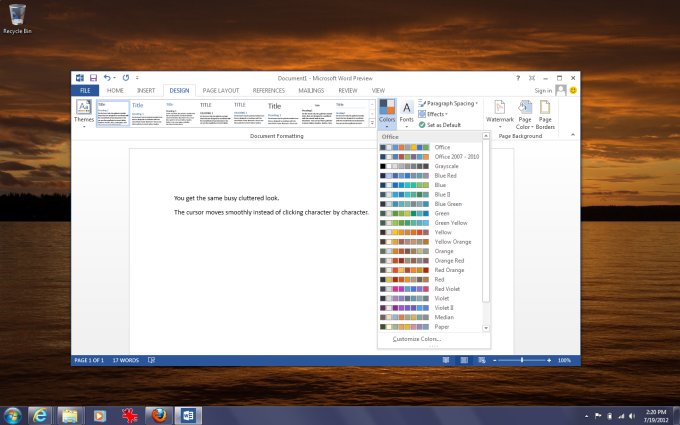Click the Fonts theme button
This screenshot has height=425, width=680.
tap(407, 112)
